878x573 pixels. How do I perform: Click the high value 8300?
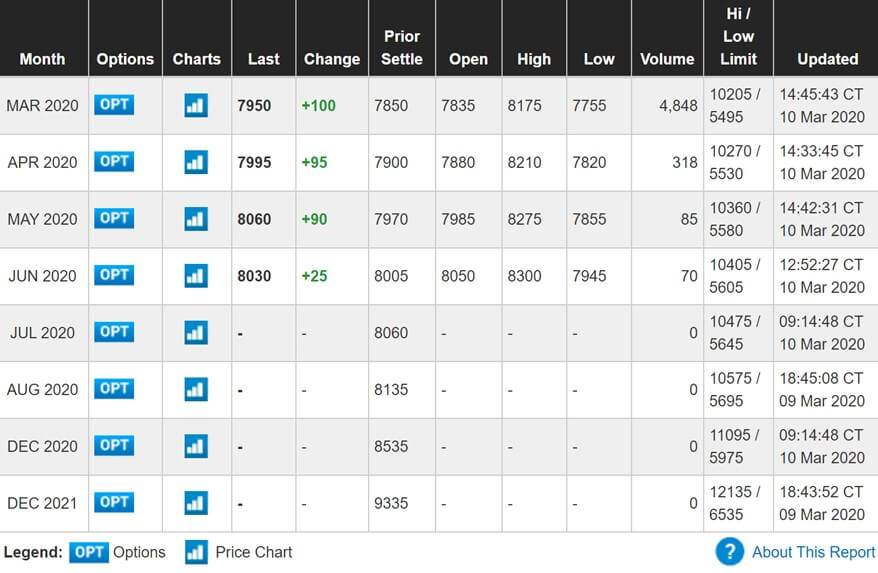pos(524,276)
